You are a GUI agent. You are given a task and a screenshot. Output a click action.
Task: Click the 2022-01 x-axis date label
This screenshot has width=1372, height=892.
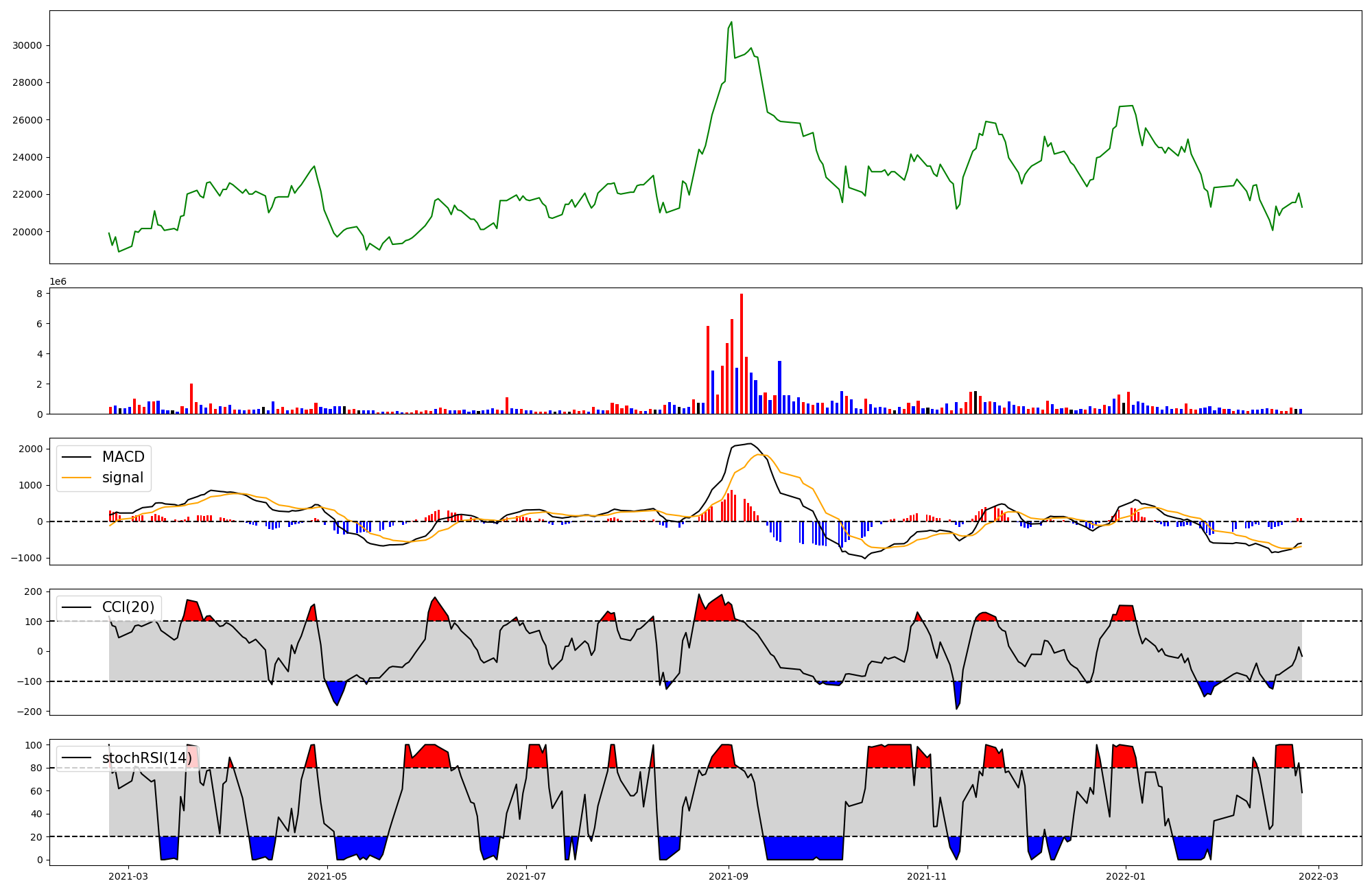pyautogui.click(x=1126, y=876)
